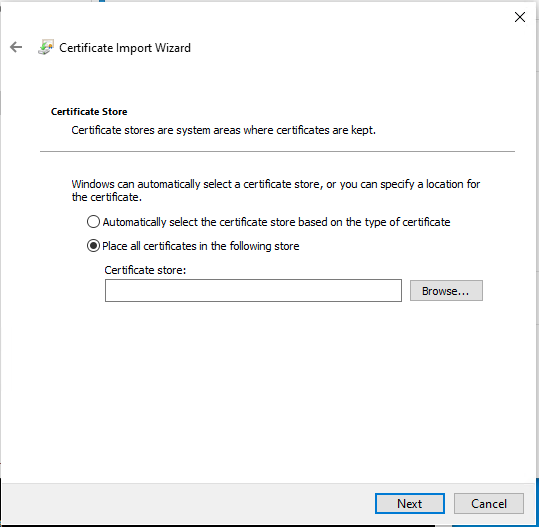Click the bold Certificate Store heading

coord(89,112)
